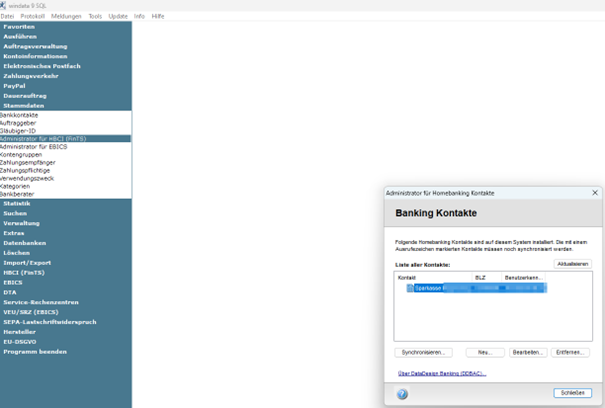Open the Meldungen menu
Image resolution: width=605 pixels, height=408 pixels.
coord(66,16)
